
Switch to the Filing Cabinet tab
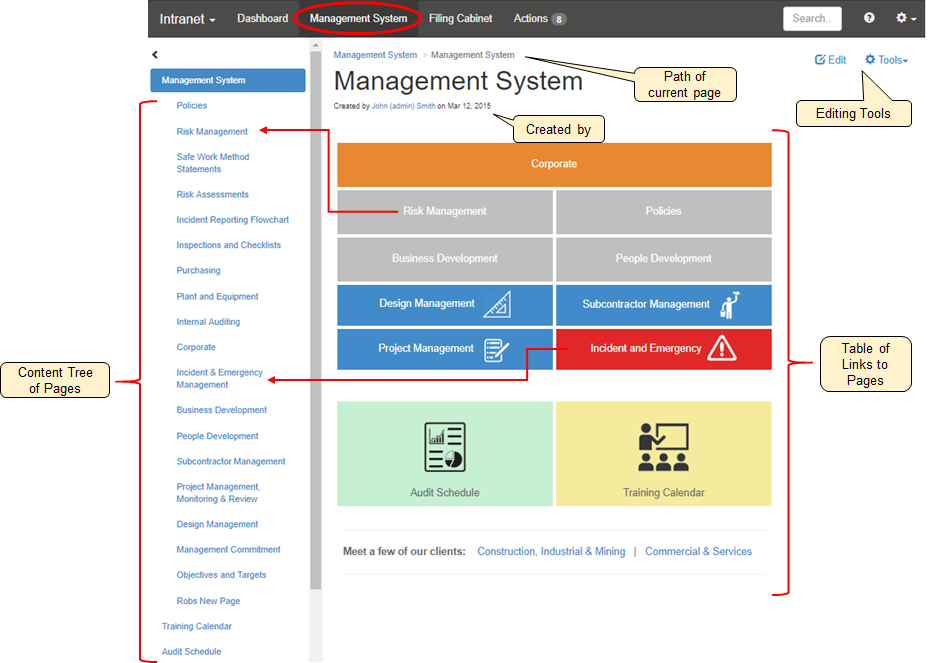[460, 19]
